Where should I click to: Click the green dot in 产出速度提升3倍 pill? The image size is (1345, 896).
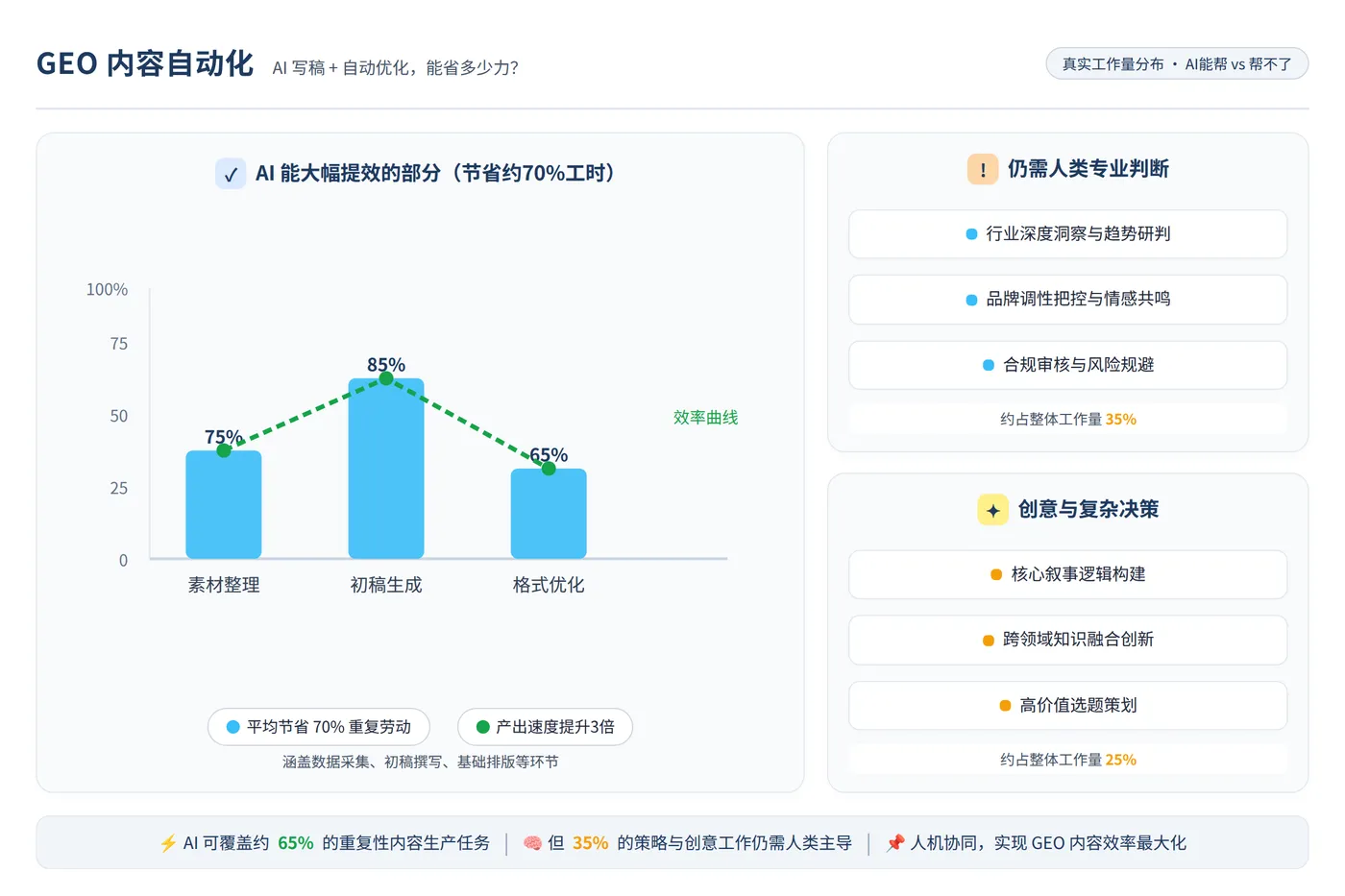point(483,727)
